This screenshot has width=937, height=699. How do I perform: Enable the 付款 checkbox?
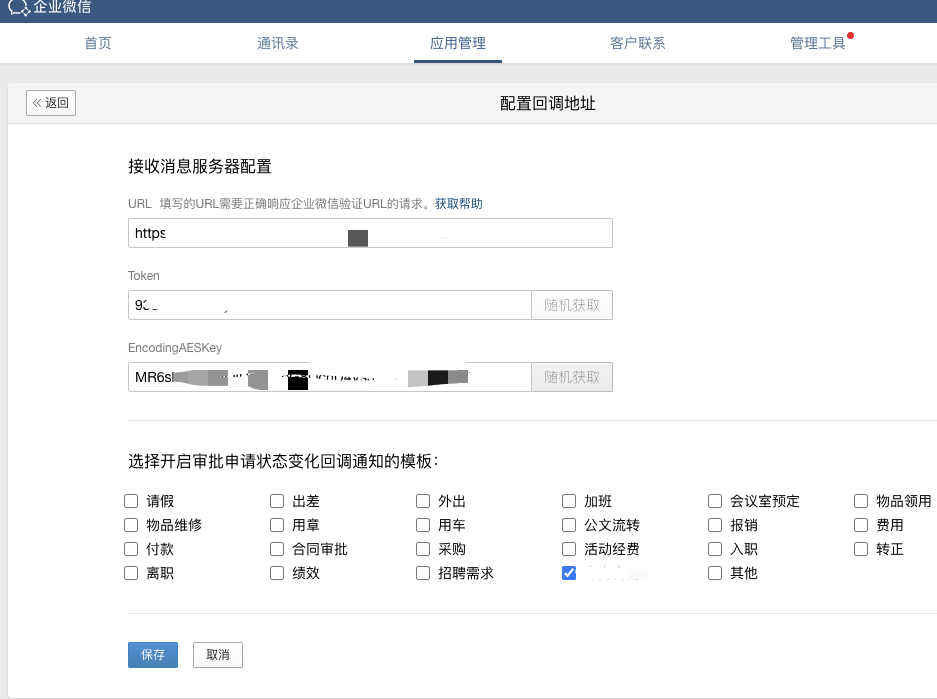[131, 548]
